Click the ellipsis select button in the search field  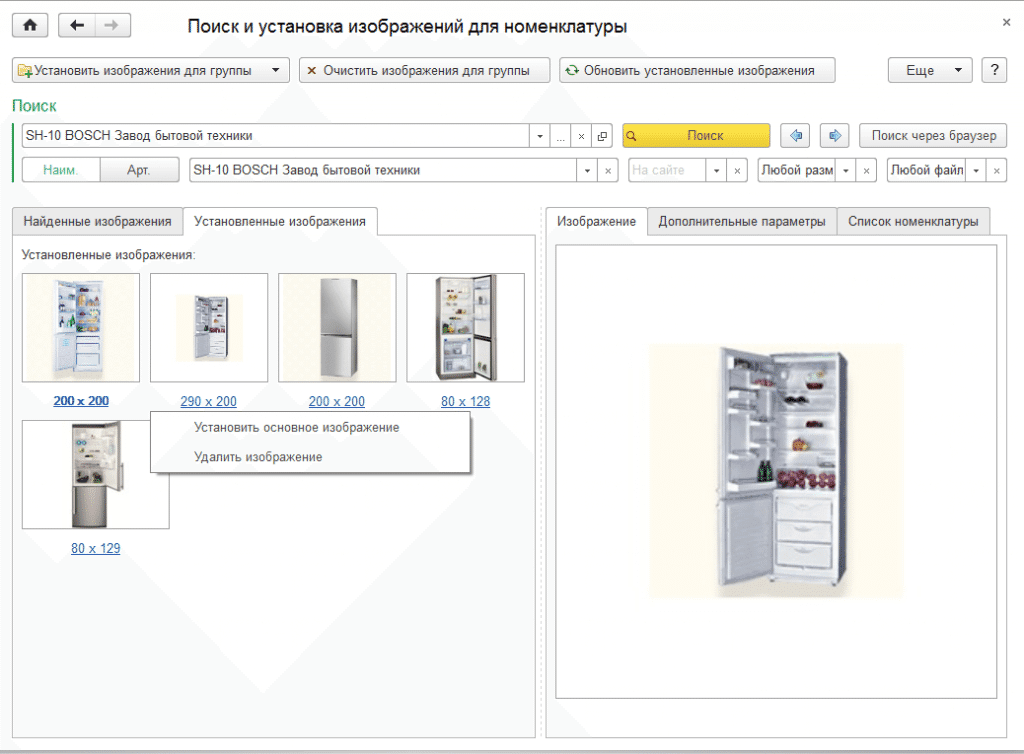[x=560, y=136]
